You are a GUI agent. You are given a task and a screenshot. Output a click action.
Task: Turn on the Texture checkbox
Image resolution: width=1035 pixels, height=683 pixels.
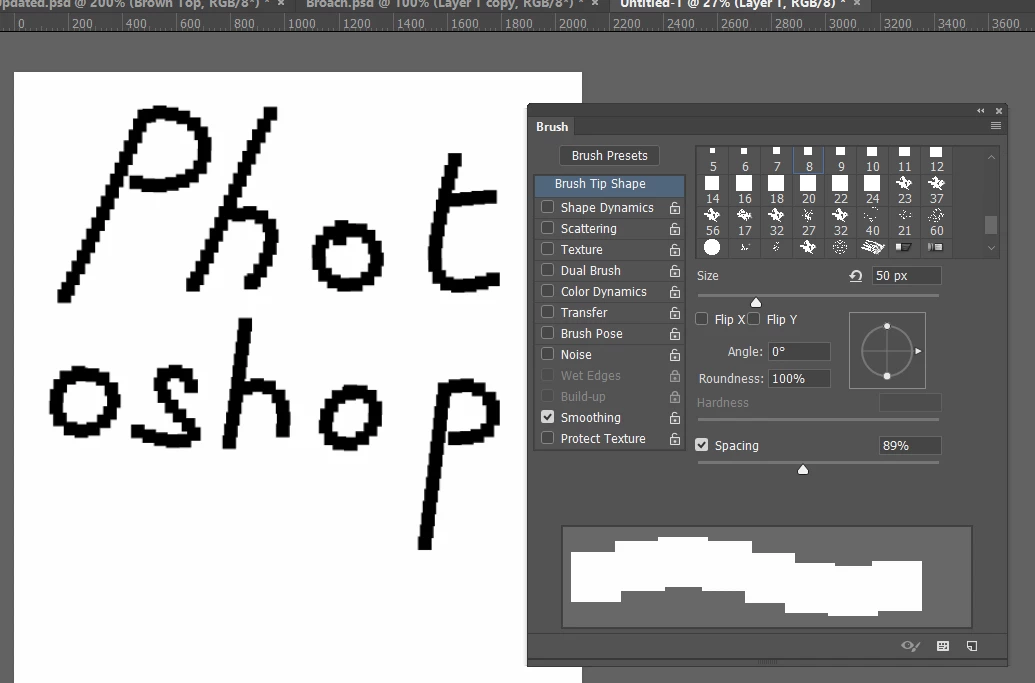click(547, 249)
